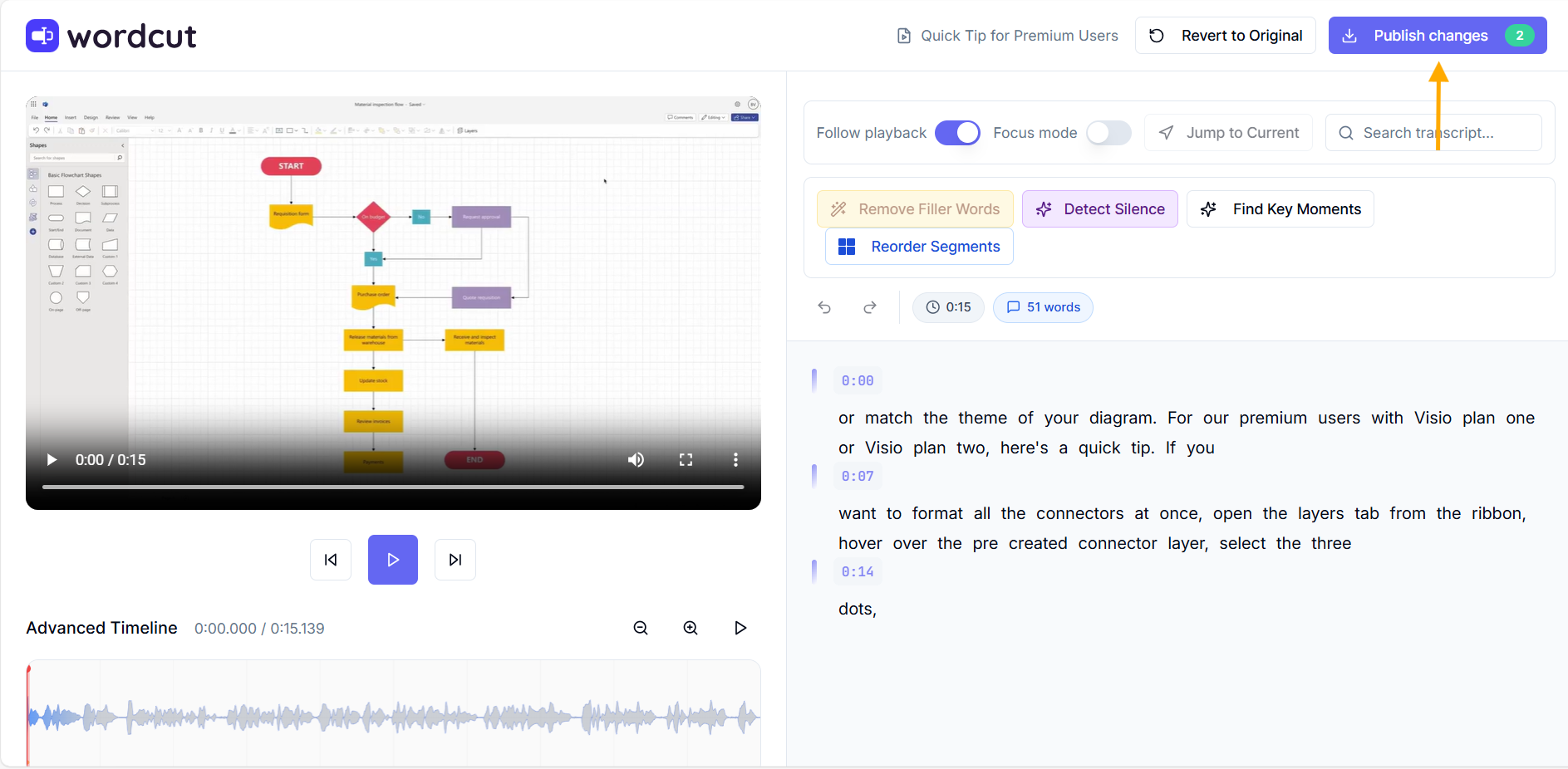1568x769 pixels.
Task: Skip to previous segment button
Action: click(331, 560)
